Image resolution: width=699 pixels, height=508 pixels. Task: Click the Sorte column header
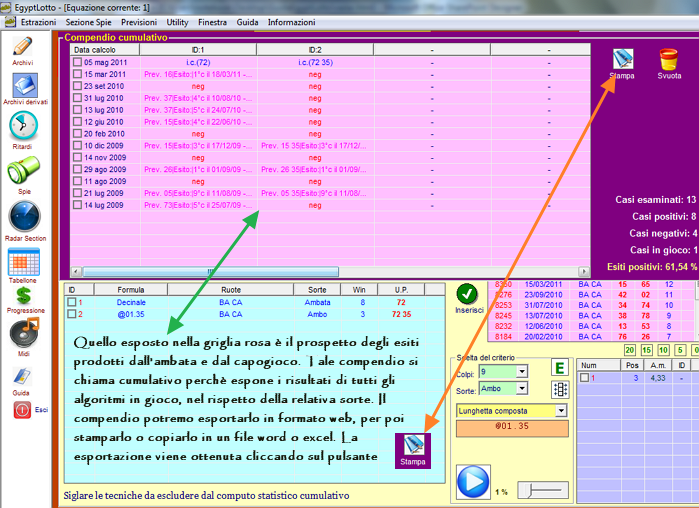click(x=317, y=290)
